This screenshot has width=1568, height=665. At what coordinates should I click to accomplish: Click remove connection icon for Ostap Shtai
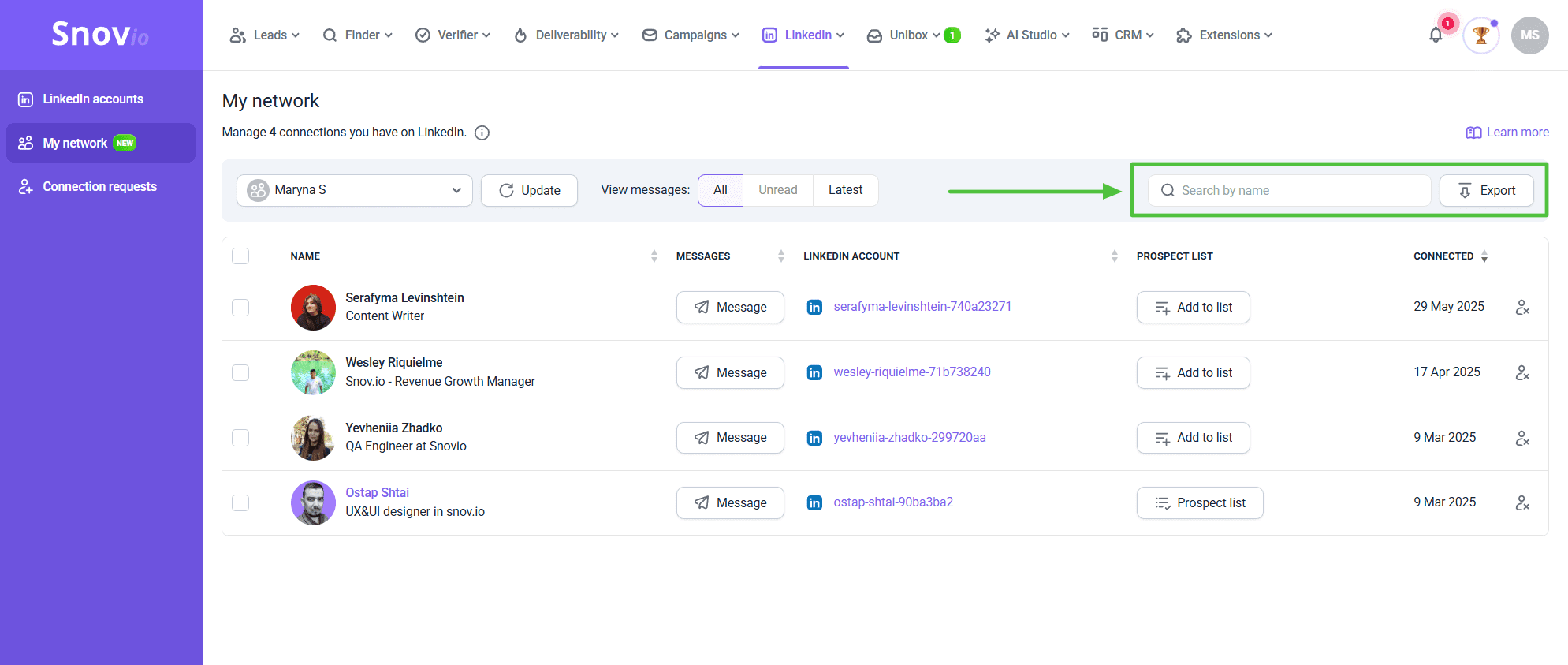(1522, 502)
